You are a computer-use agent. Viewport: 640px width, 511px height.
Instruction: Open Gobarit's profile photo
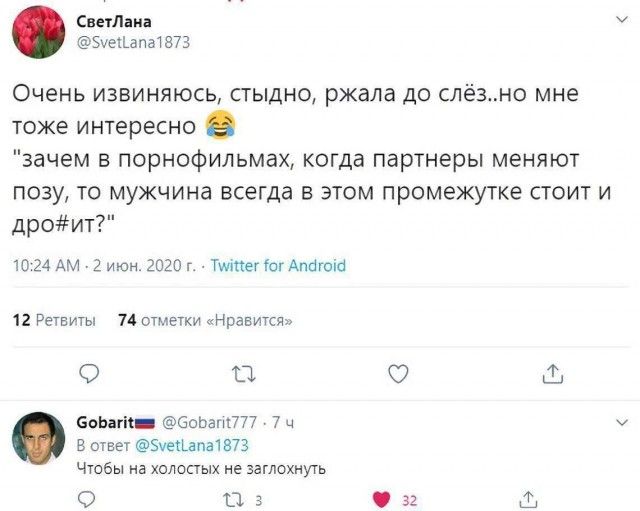[39, 436]
